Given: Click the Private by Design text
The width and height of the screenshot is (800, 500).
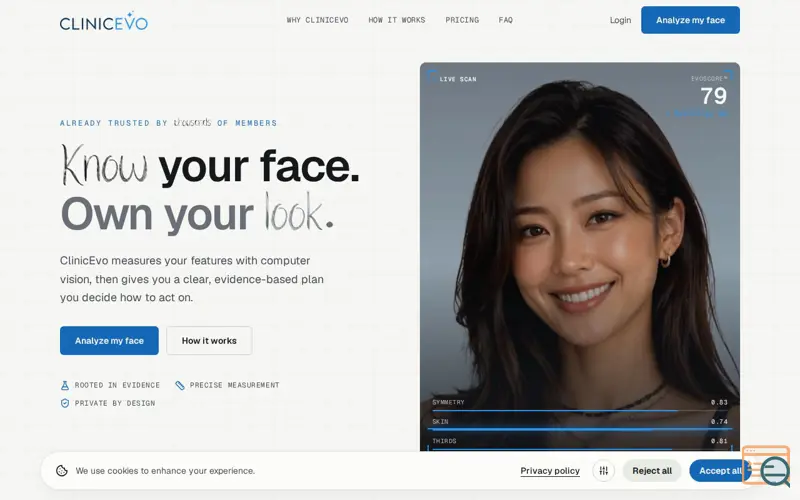Looking at the screenshot, I should coord(115,403).
